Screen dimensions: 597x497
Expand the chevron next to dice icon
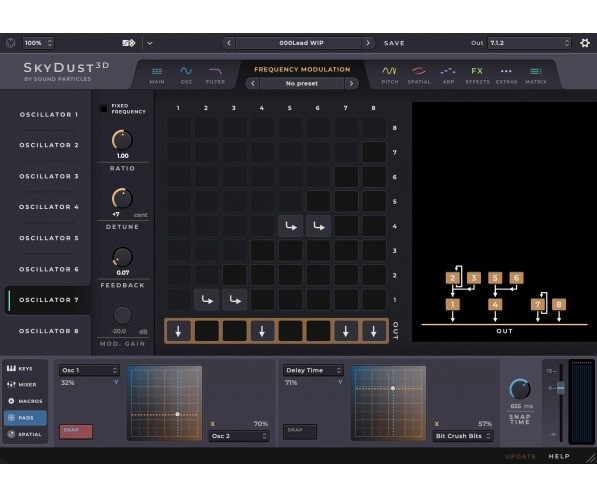pyautogui.click(x=150, y=43)
